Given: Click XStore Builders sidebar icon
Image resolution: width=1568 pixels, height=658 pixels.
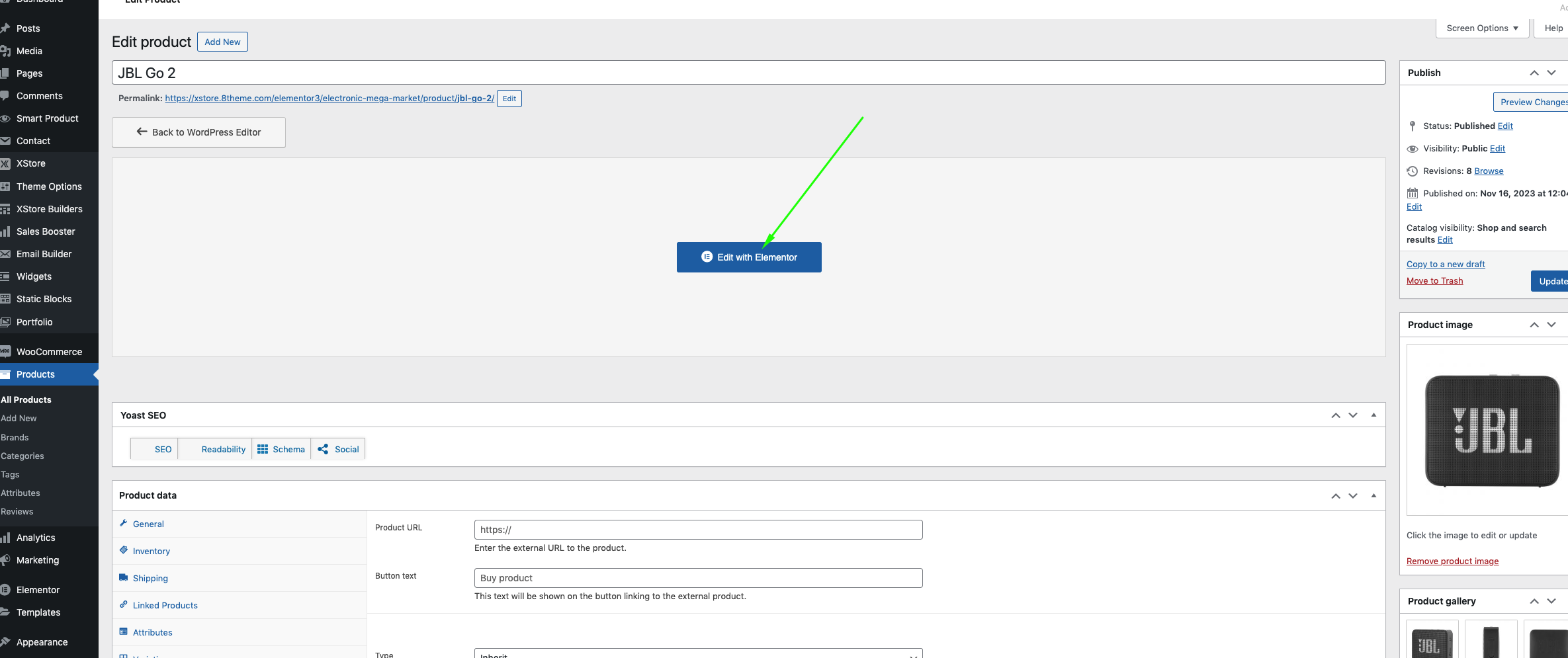Looking at the screenshot, I should (5, 209).
